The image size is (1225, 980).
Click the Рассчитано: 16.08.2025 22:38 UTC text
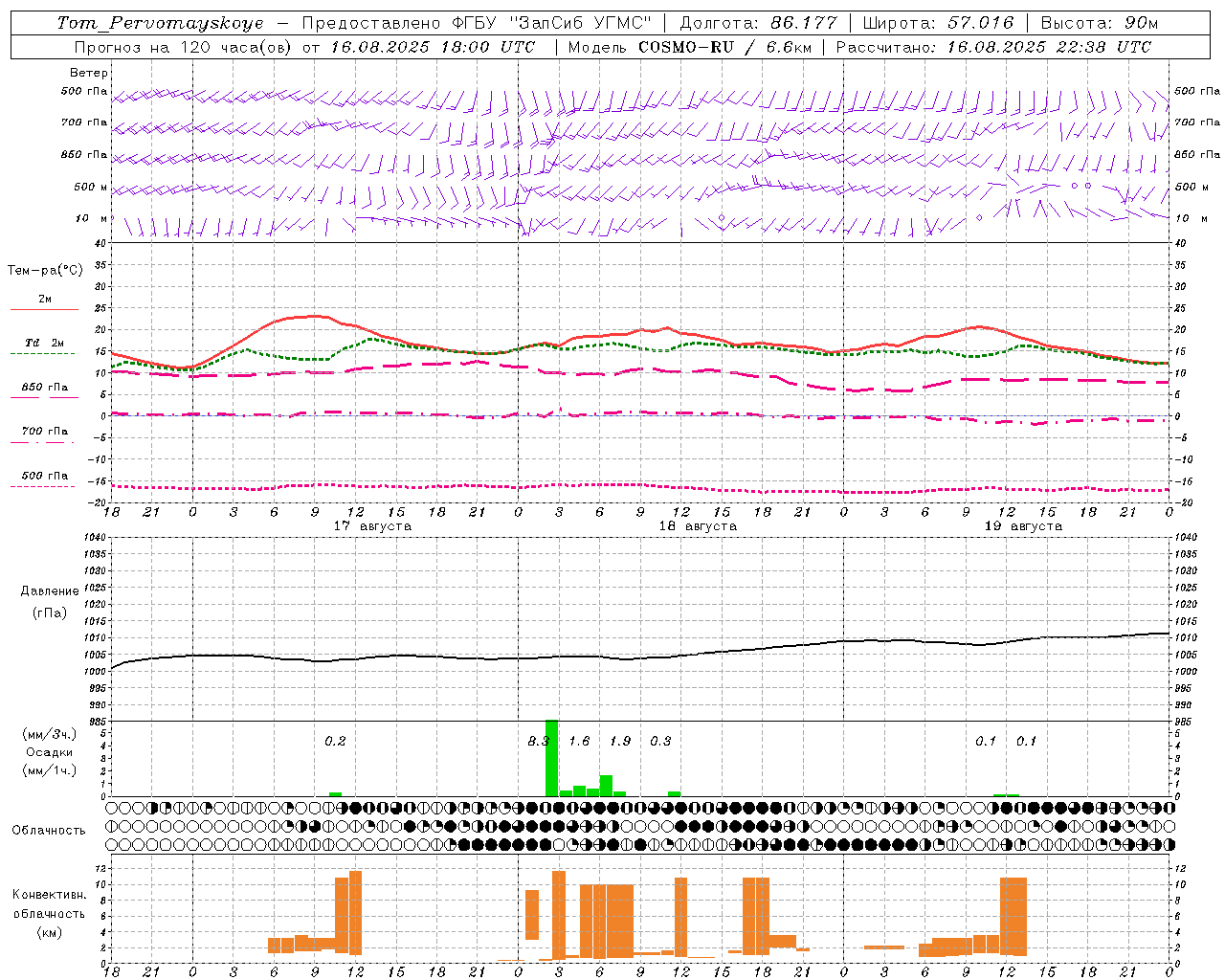coord(993,47)
